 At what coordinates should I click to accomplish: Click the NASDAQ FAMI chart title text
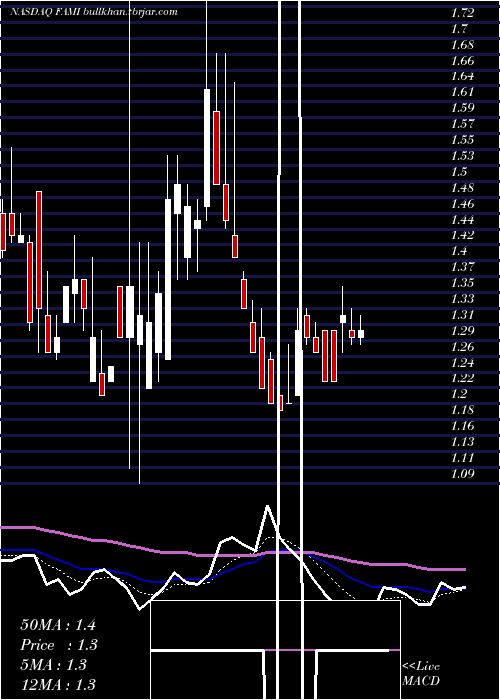pyautogui.click(x=94, y=12)
